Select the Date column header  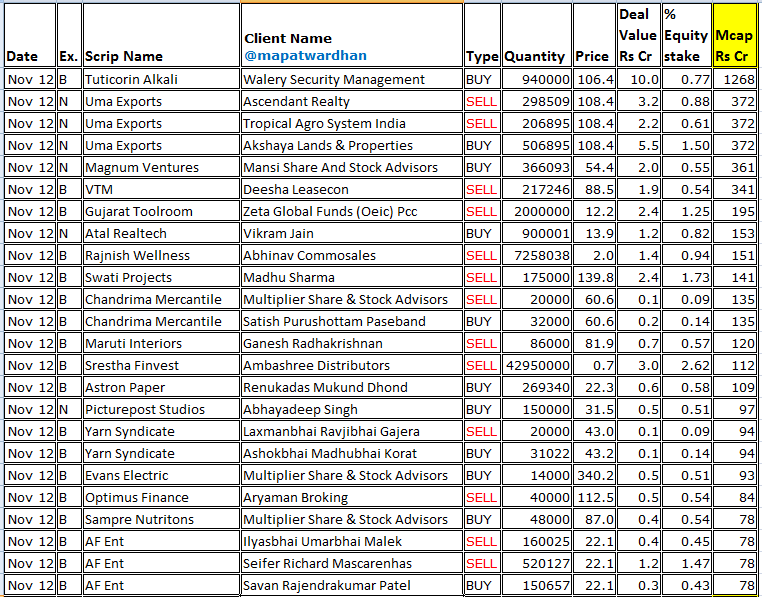[x=30, y=35]
